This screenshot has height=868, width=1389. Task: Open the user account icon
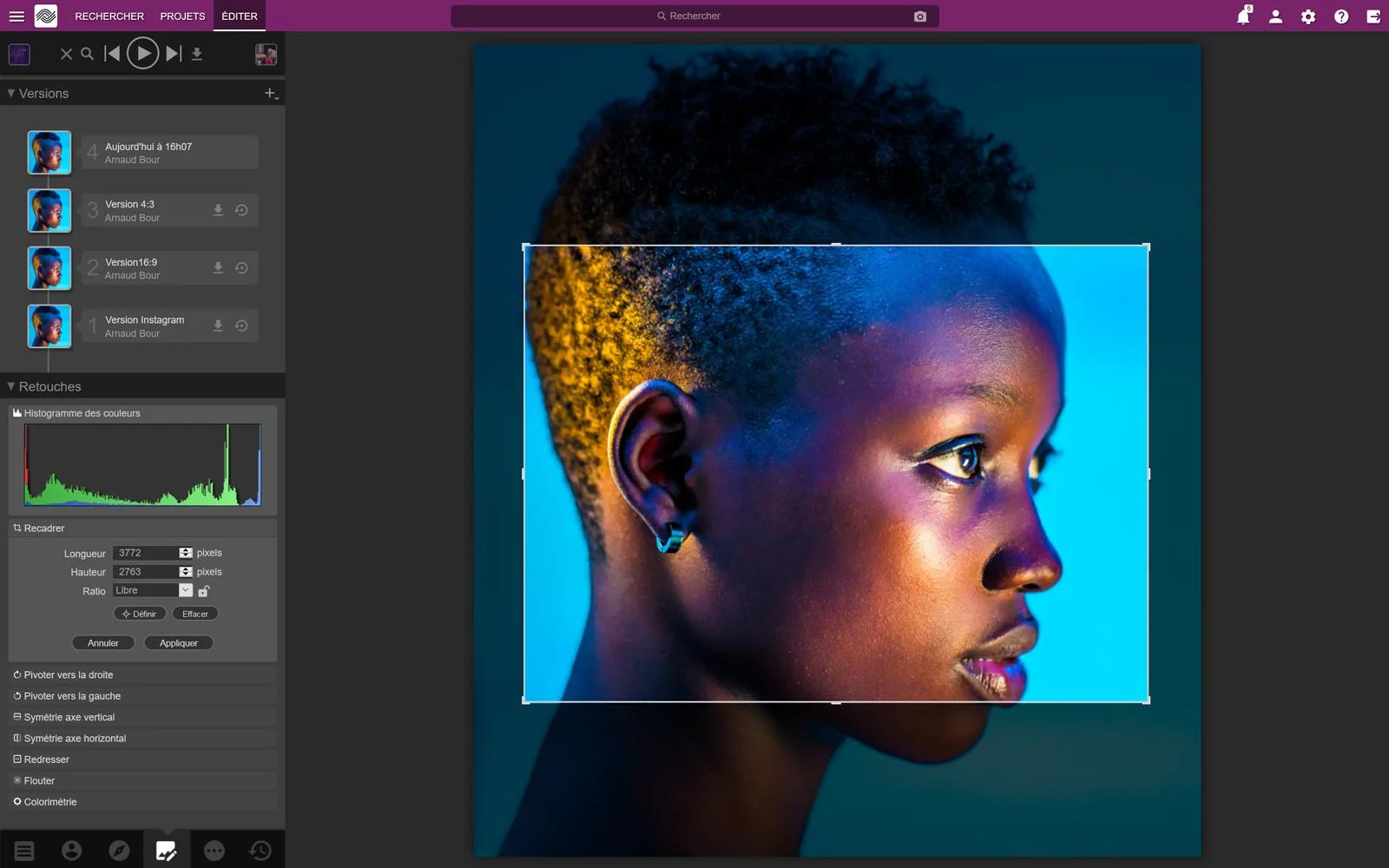coord(1275,16)
